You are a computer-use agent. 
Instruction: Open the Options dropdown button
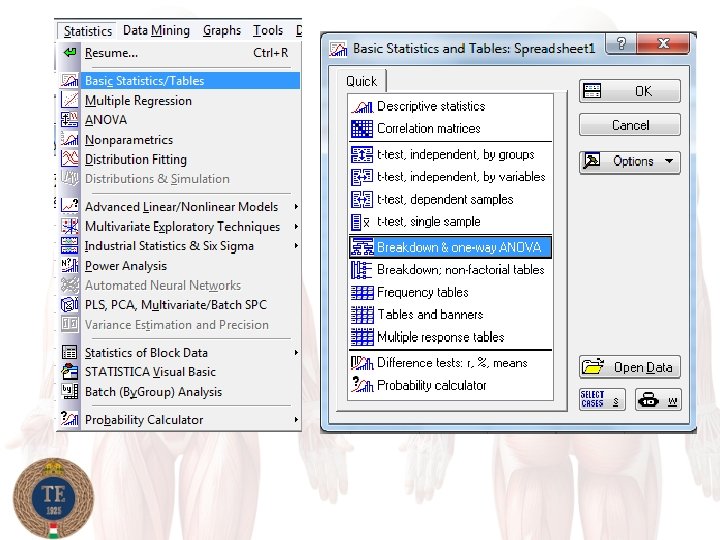[x=630, y=162]
